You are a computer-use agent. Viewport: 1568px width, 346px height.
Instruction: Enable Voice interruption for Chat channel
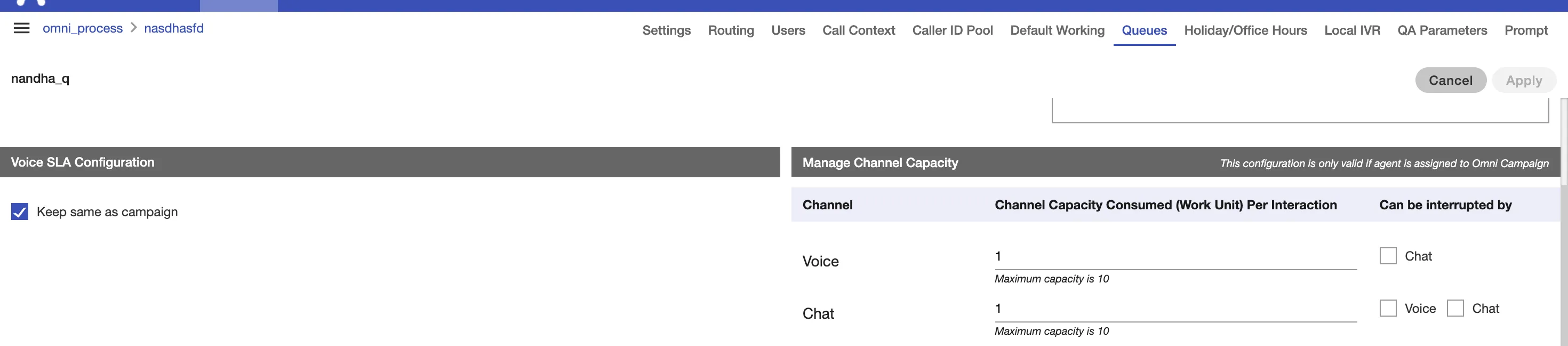(1388, 308)
